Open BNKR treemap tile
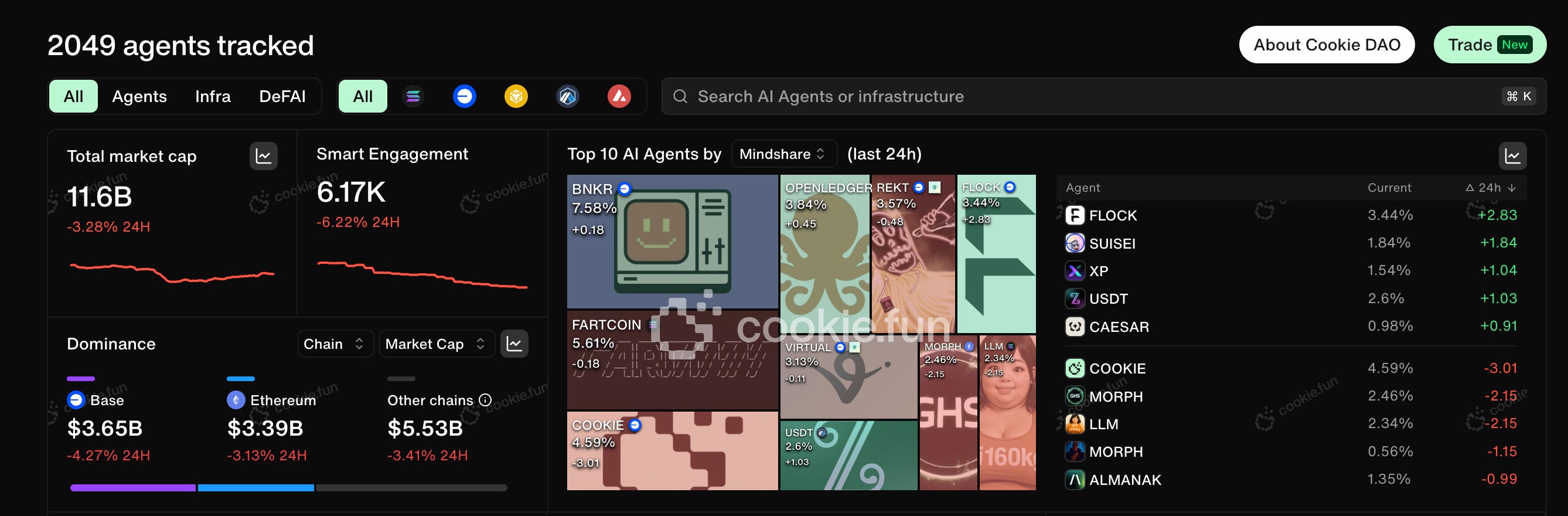The image size is (1568, 516). [673, 242]
